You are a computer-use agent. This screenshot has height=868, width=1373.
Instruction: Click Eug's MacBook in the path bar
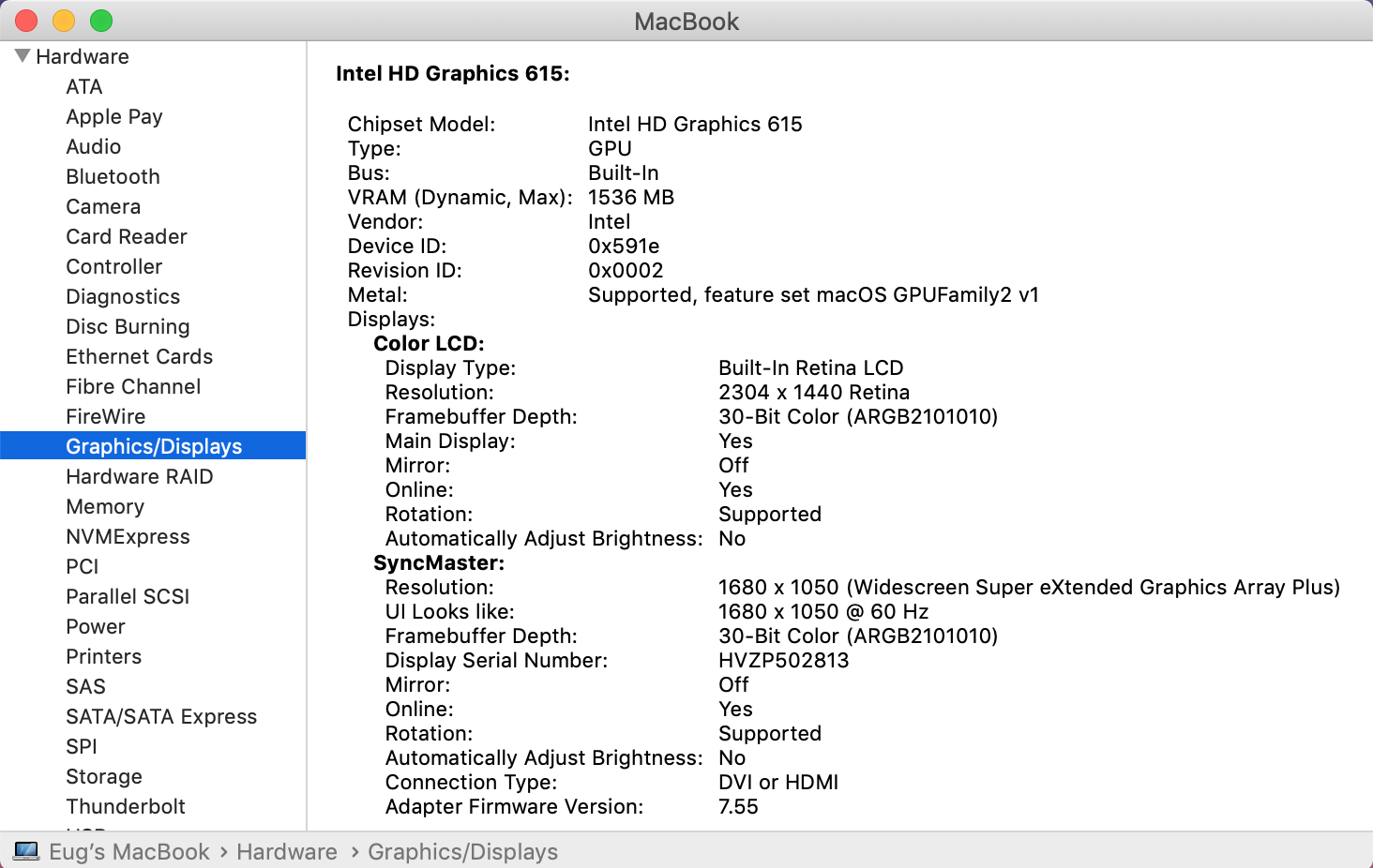(129, 851)
